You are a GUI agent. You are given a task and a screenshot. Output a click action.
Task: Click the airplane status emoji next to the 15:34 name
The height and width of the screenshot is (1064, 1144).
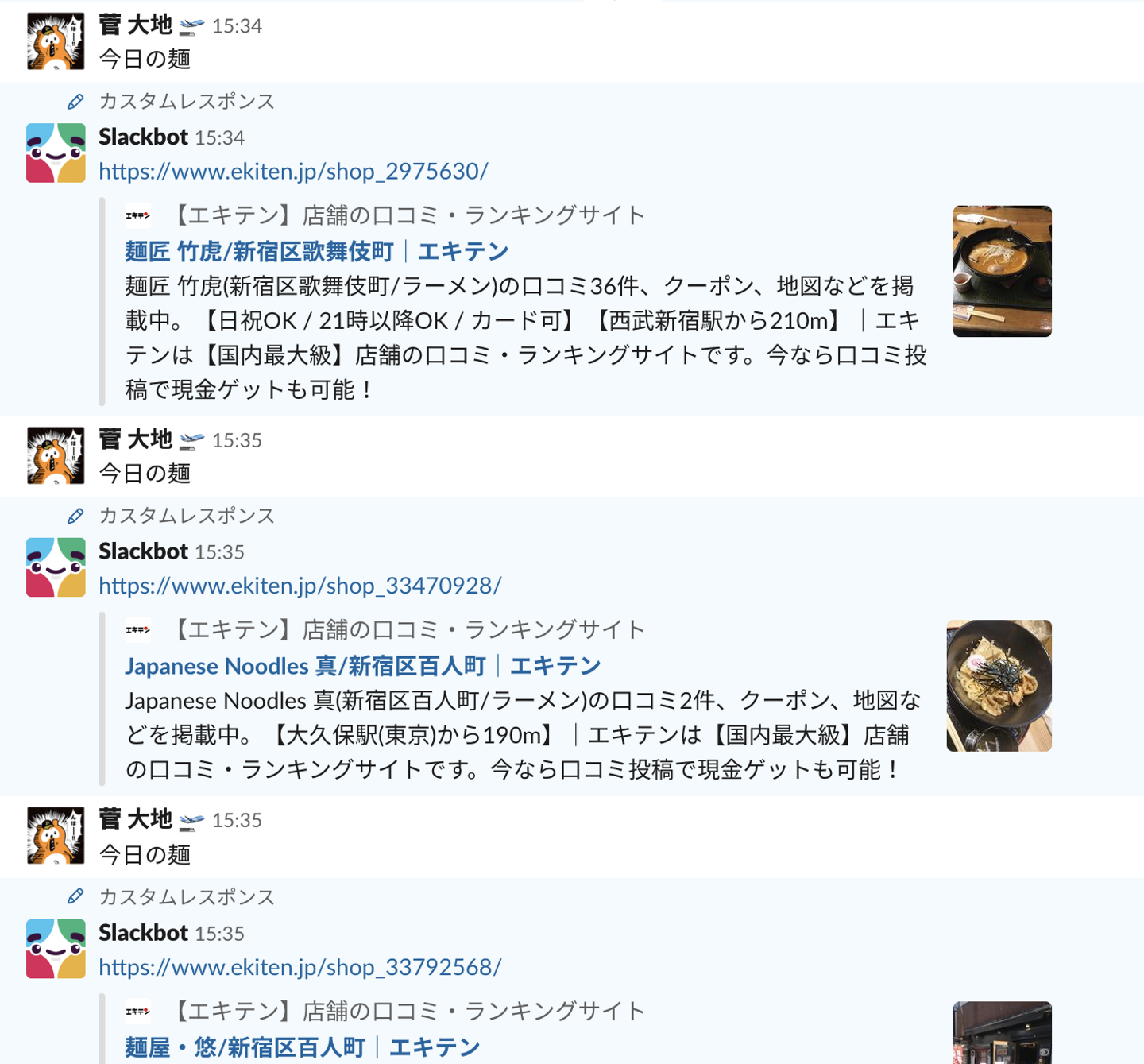(191, 27)
